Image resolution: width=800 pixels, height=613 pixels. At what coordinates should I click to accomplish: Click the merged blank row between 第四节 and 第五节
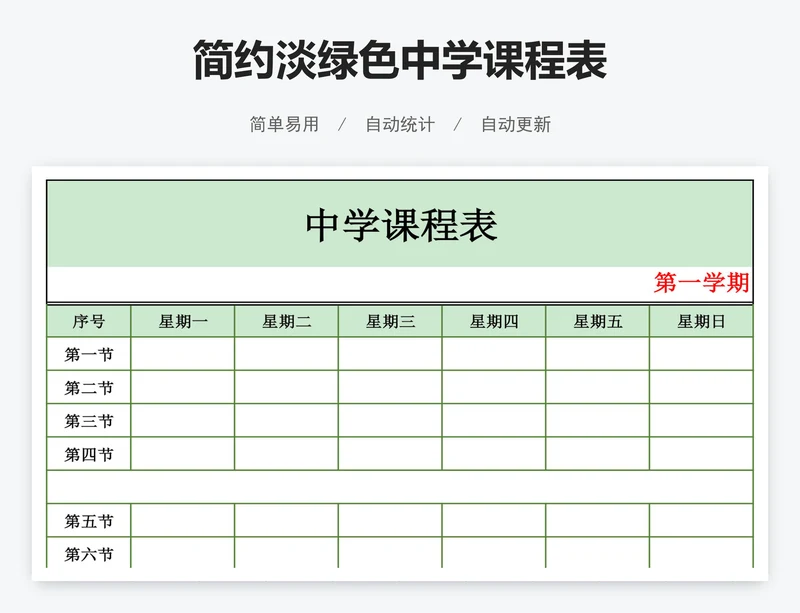[x=400, y=487]
